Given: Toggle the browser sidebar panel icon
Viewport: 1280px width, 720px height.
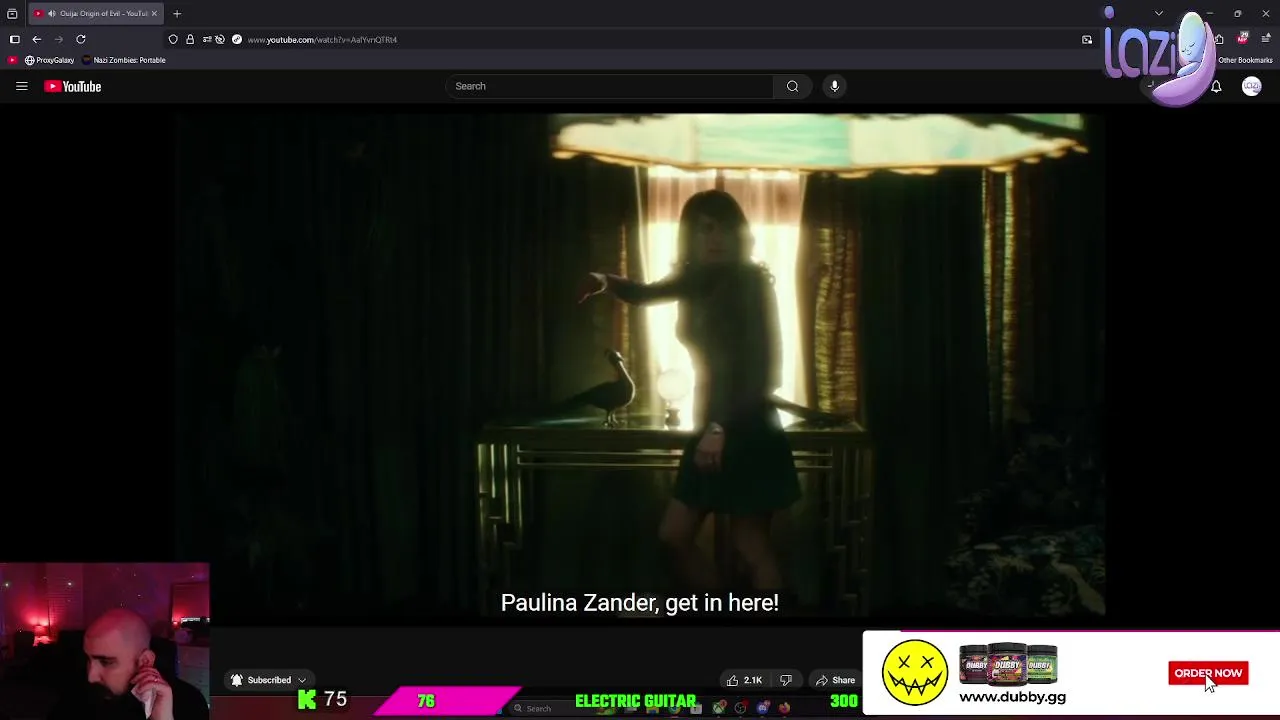Looking at the screenshot, I should click(x=15, y=39).
